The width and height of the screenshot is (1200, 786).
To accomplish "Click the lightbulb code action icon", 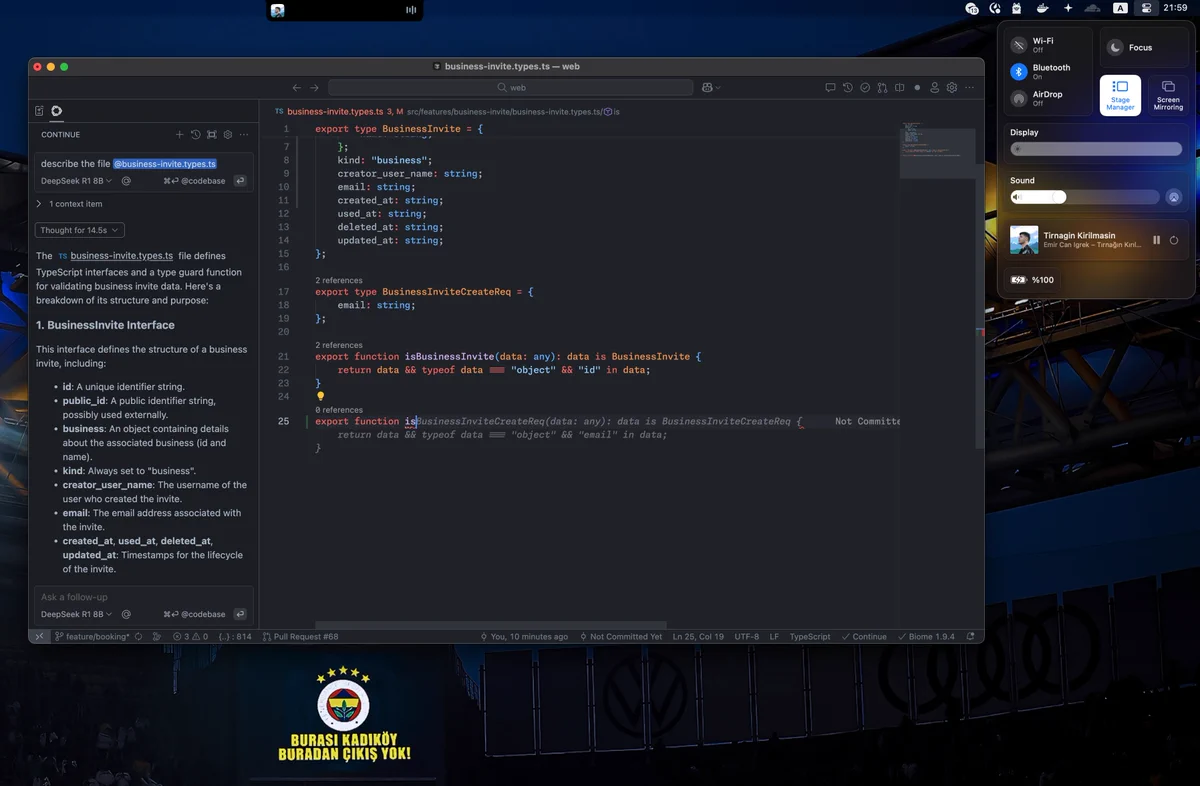I will (x=320, y=396).
